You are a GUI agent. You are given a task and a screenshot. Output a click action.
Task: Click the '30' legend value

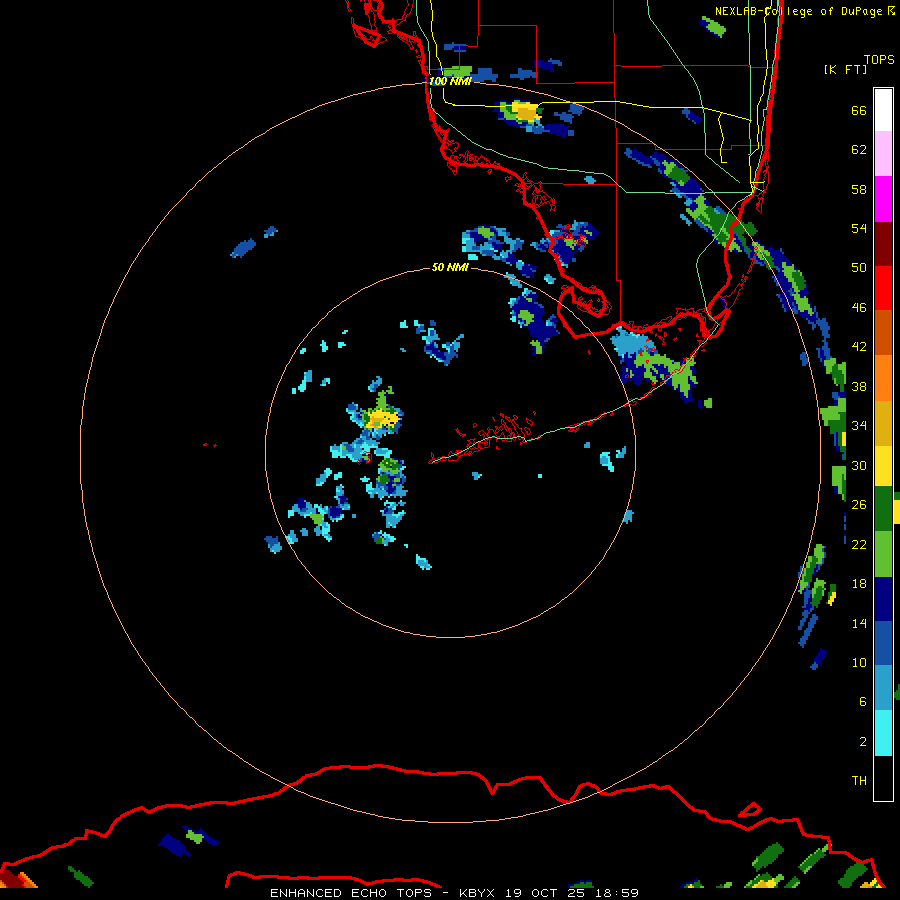pyautogui.click(x=859, y=466)
